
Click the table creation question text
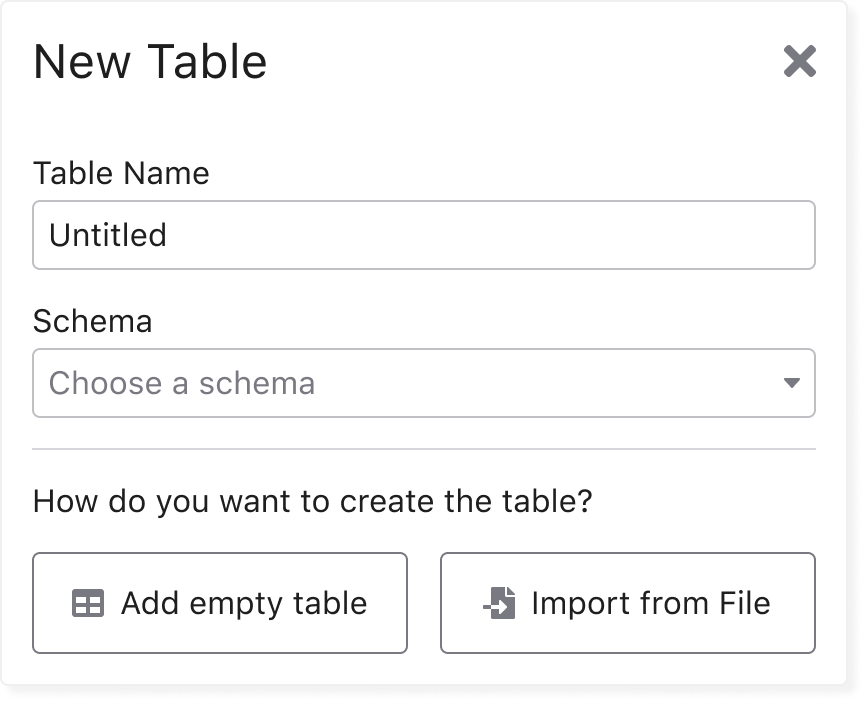pos(312,501)
